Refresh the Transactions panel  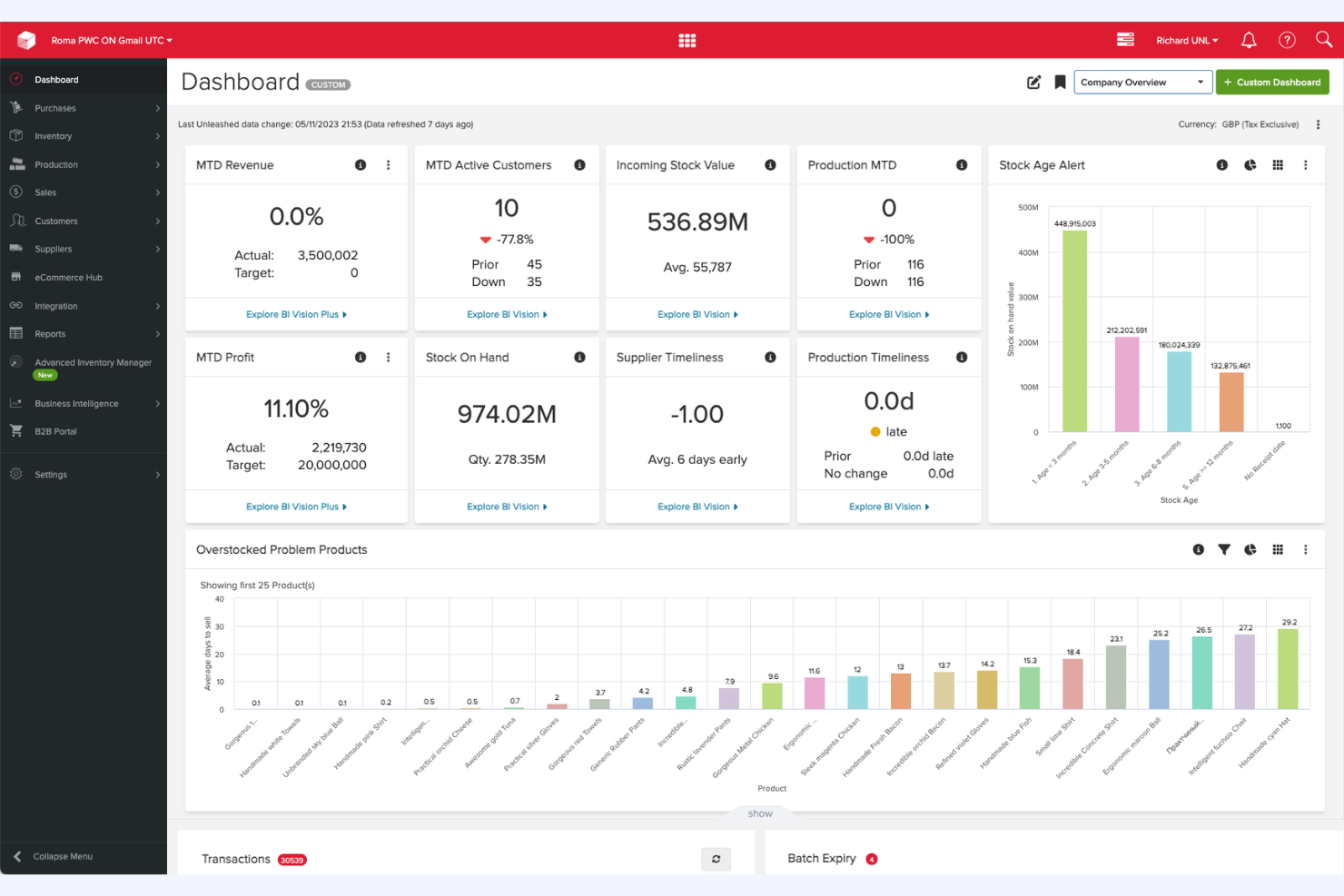pyautogui.click(x=716, y=859)
